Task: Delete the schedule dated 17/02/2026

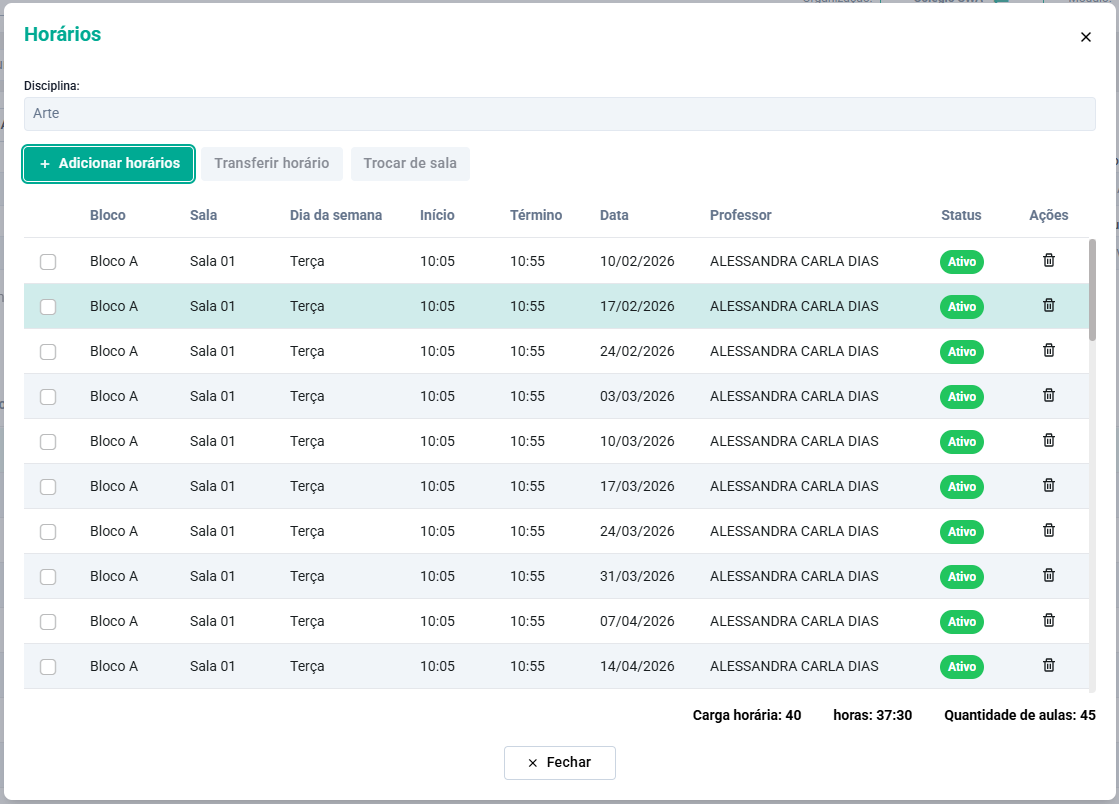Action: (x=1048, y=305)
